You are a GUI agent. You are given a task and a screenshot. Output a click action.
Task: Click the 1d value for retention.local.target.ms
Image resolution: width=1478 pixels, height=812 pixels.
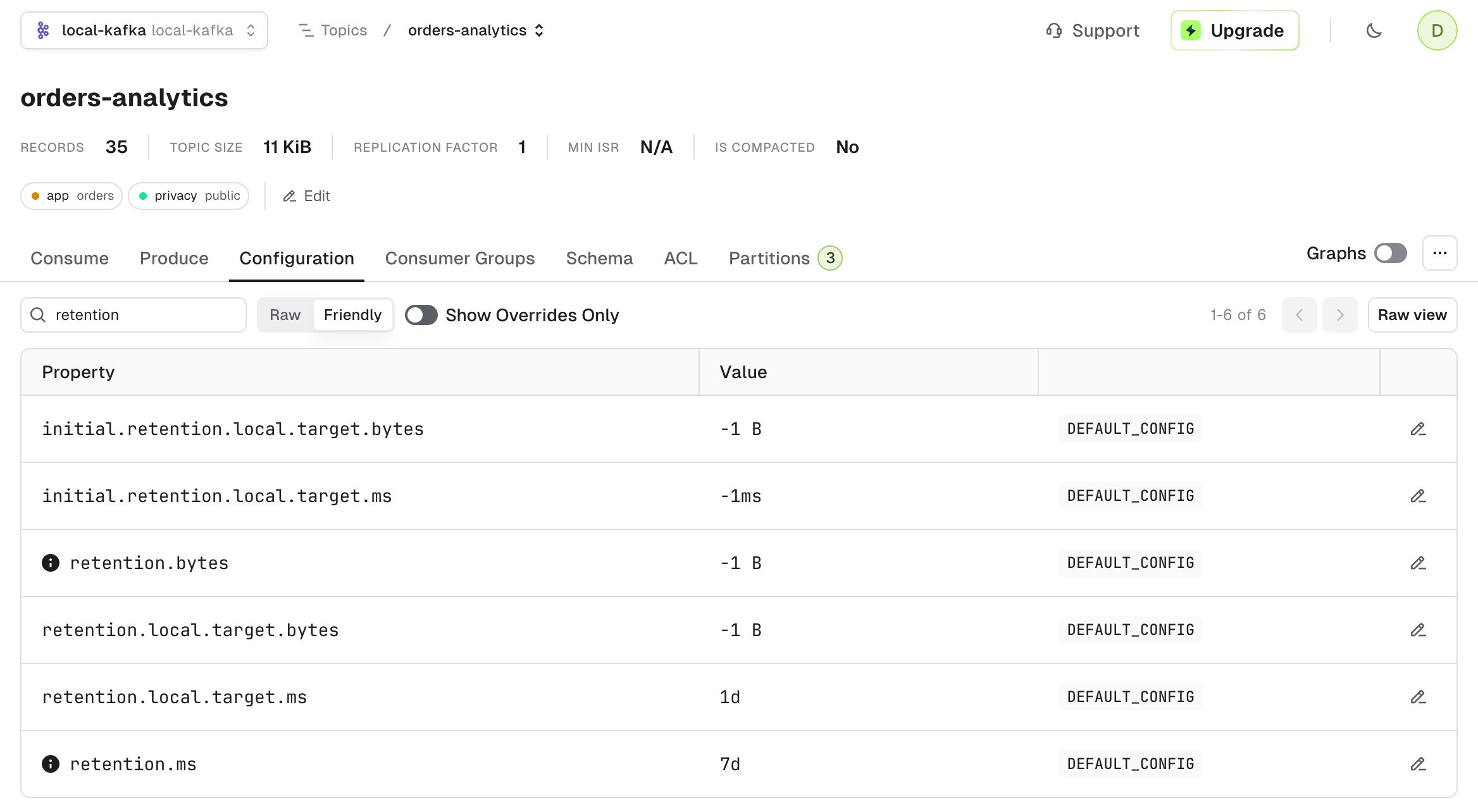[x=730, y=697]
